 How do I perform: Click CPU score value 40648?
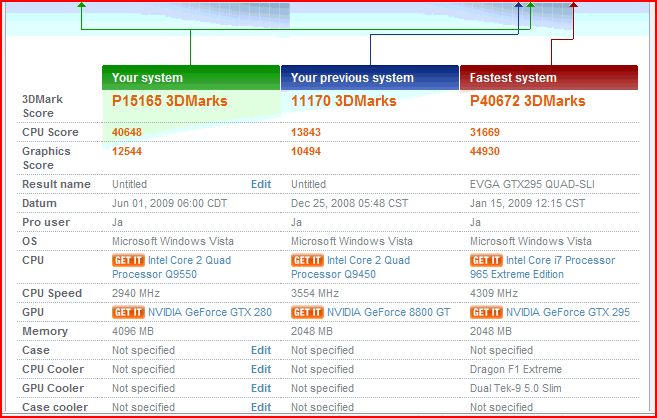(x=127, y=132)
